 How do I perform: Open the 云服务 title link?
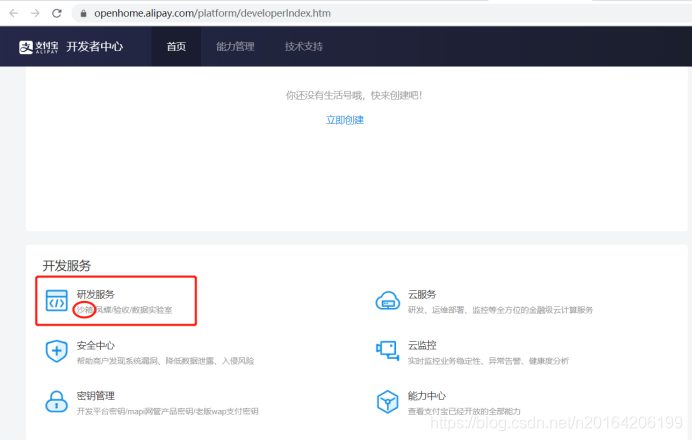[422, 294]
